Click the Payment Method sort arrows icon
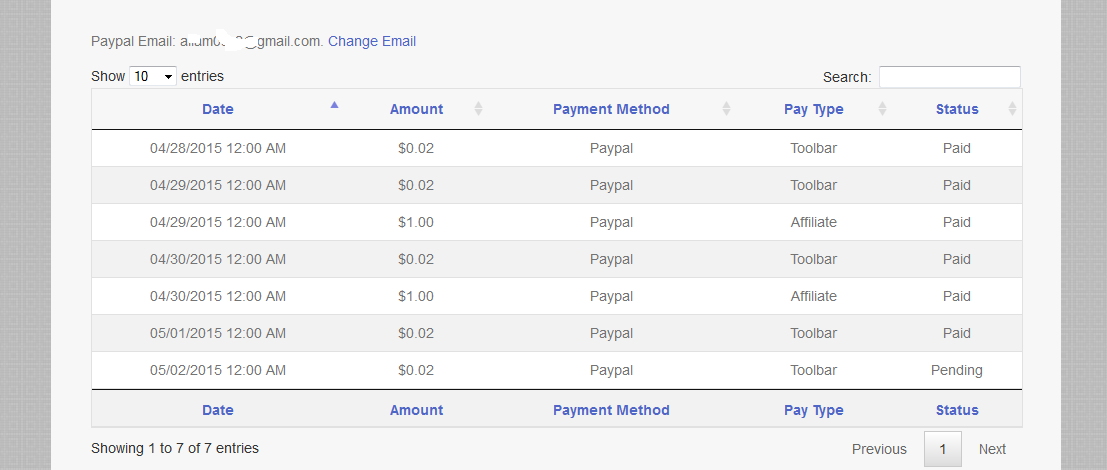This screenshot has width=1107, height=470. 726,109
